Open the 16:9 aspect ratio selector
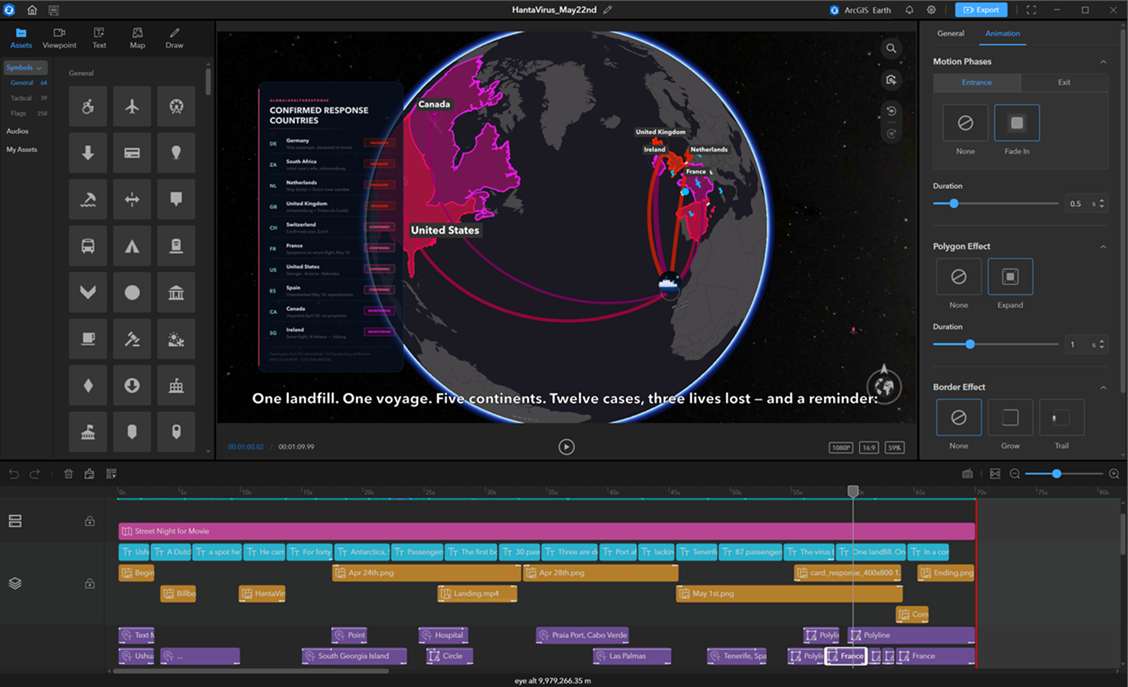The image size is (1128, 687). click(868, 447)
